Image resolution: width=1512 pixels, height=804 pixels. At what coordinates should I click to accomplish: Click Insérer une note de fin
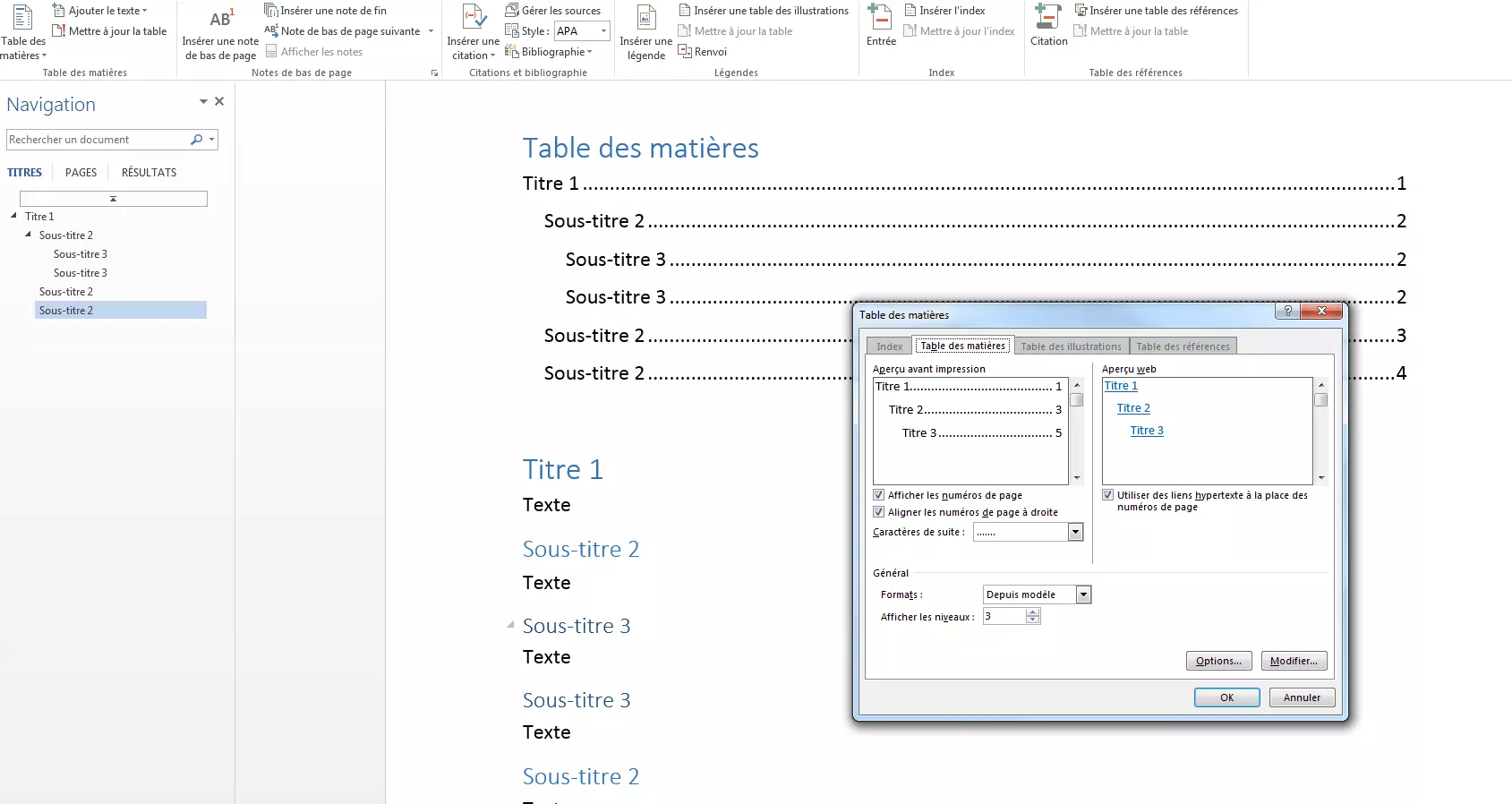[326, 11]
